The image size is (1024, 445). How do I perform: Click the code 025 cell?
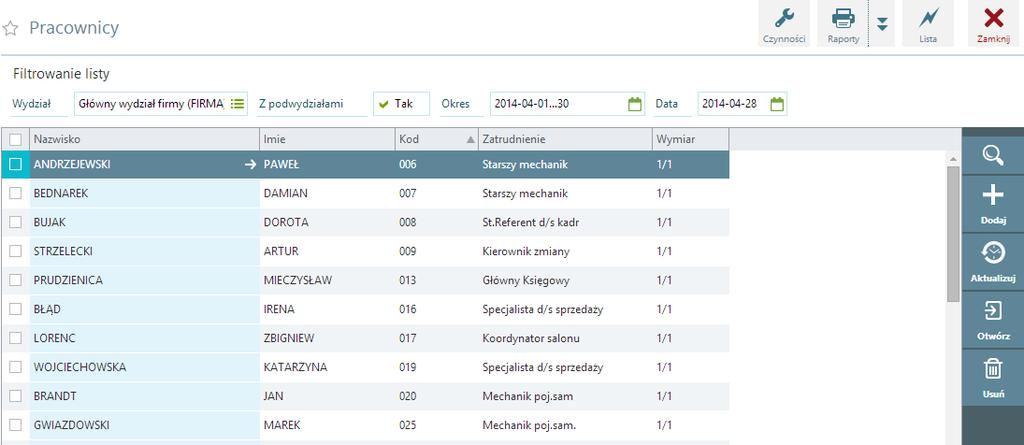point(436,425)
